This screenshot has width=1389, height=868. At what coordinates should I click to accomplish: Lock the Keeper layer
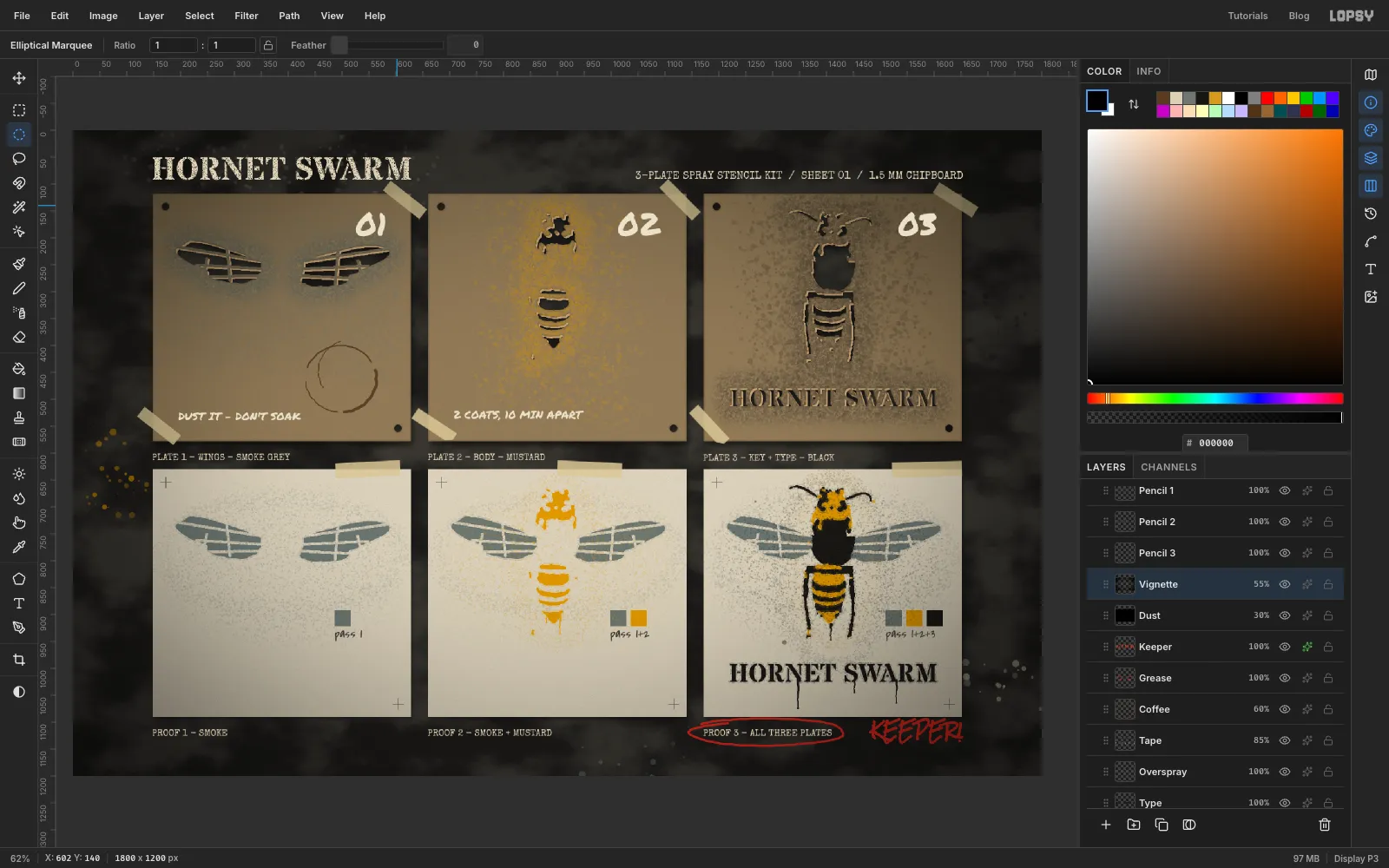1328,647
